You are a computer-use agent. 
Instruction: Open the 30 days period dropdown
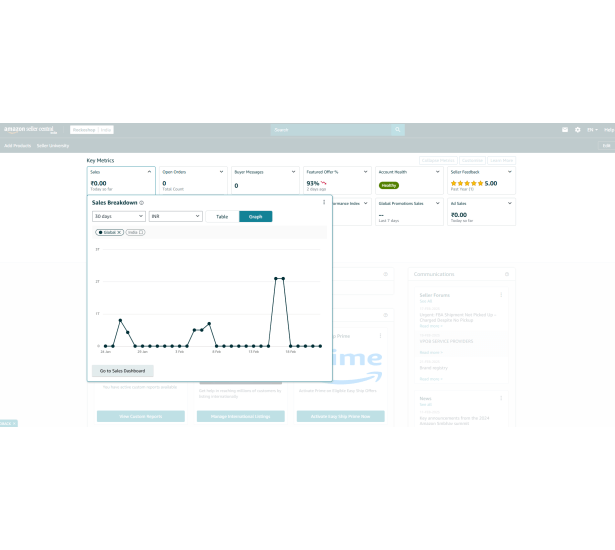[x=118, y=216]
